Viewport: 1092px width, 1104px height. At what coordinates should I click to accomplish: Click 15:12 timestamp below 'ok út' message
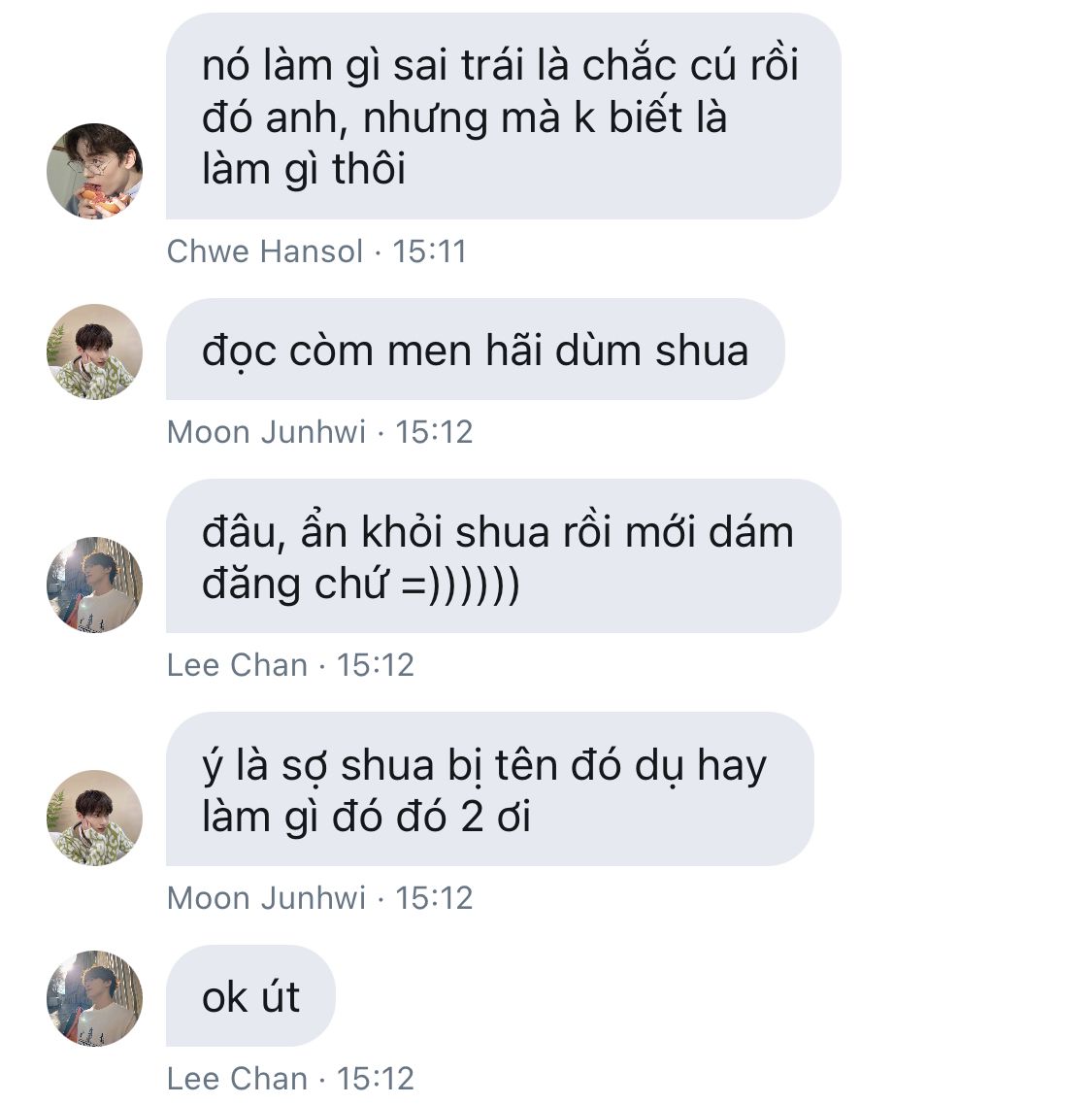coord(376,1078)
